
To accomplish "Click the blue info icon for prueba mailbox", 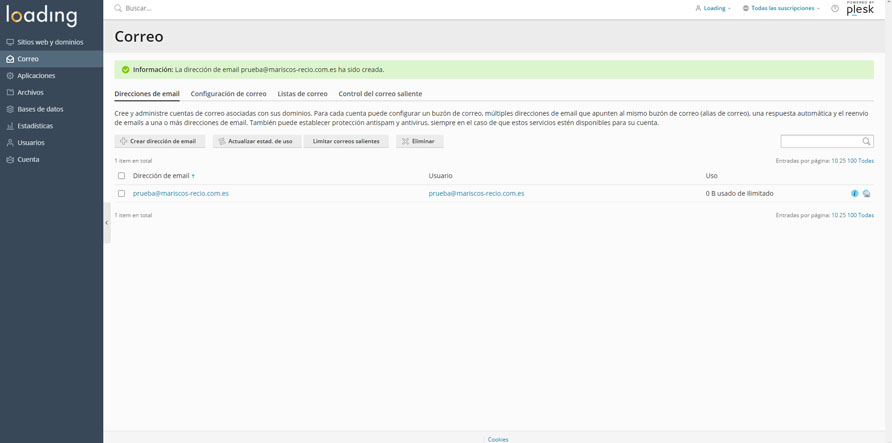I will point(854,193).
